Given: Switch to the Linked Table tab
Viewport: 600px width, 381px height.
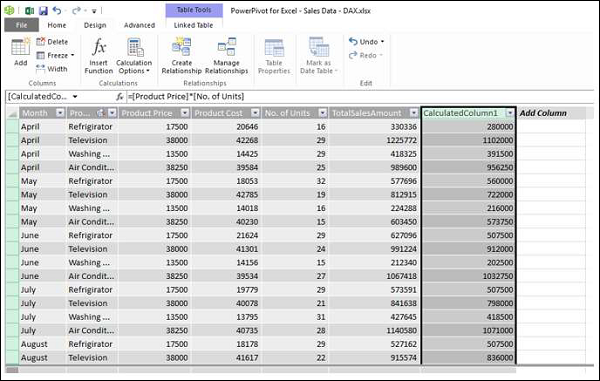Looking at the screenshot, I should coord(193,25).
